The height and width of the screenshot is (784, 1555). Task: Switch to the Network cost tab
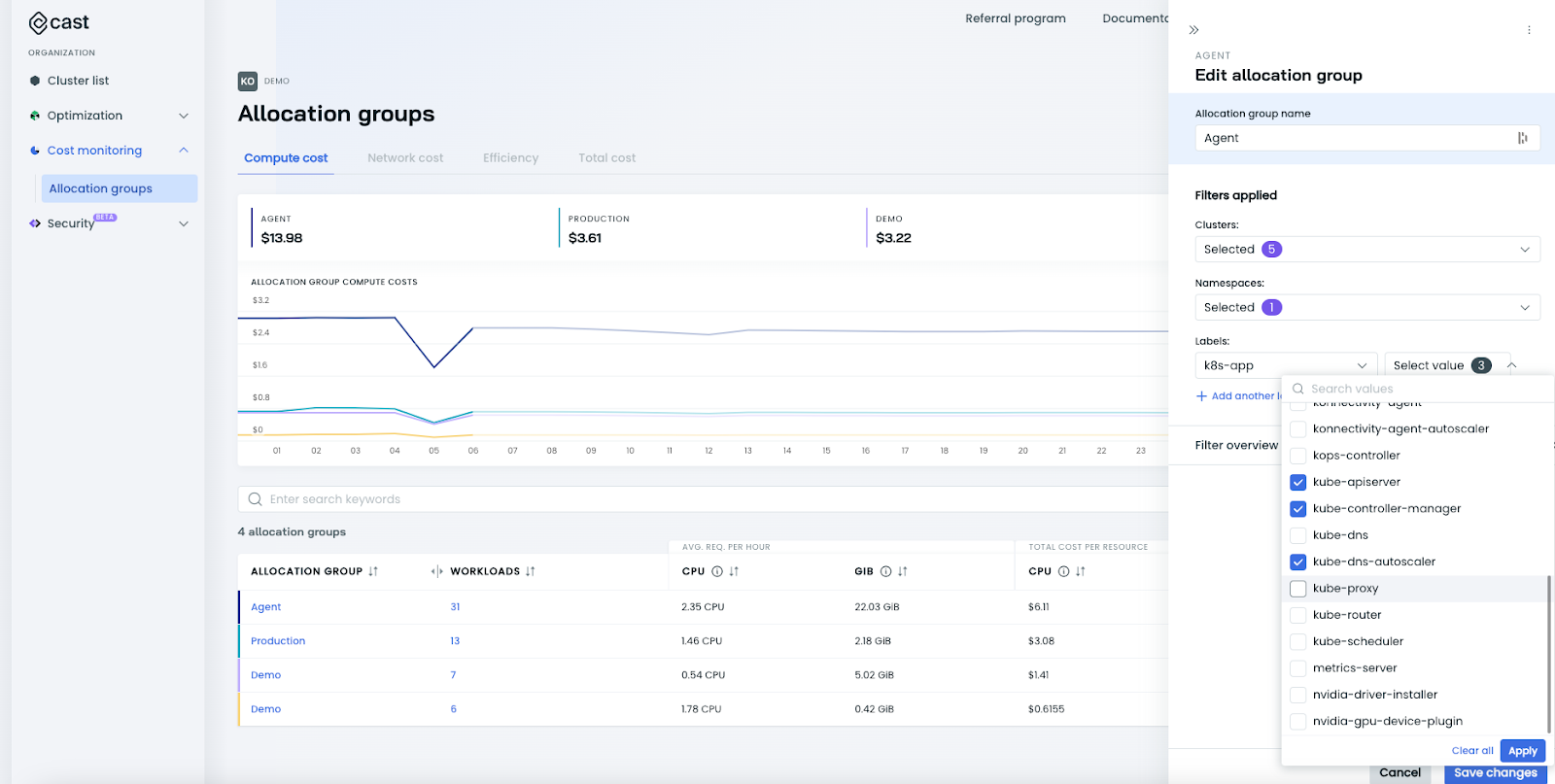point(405,158)
